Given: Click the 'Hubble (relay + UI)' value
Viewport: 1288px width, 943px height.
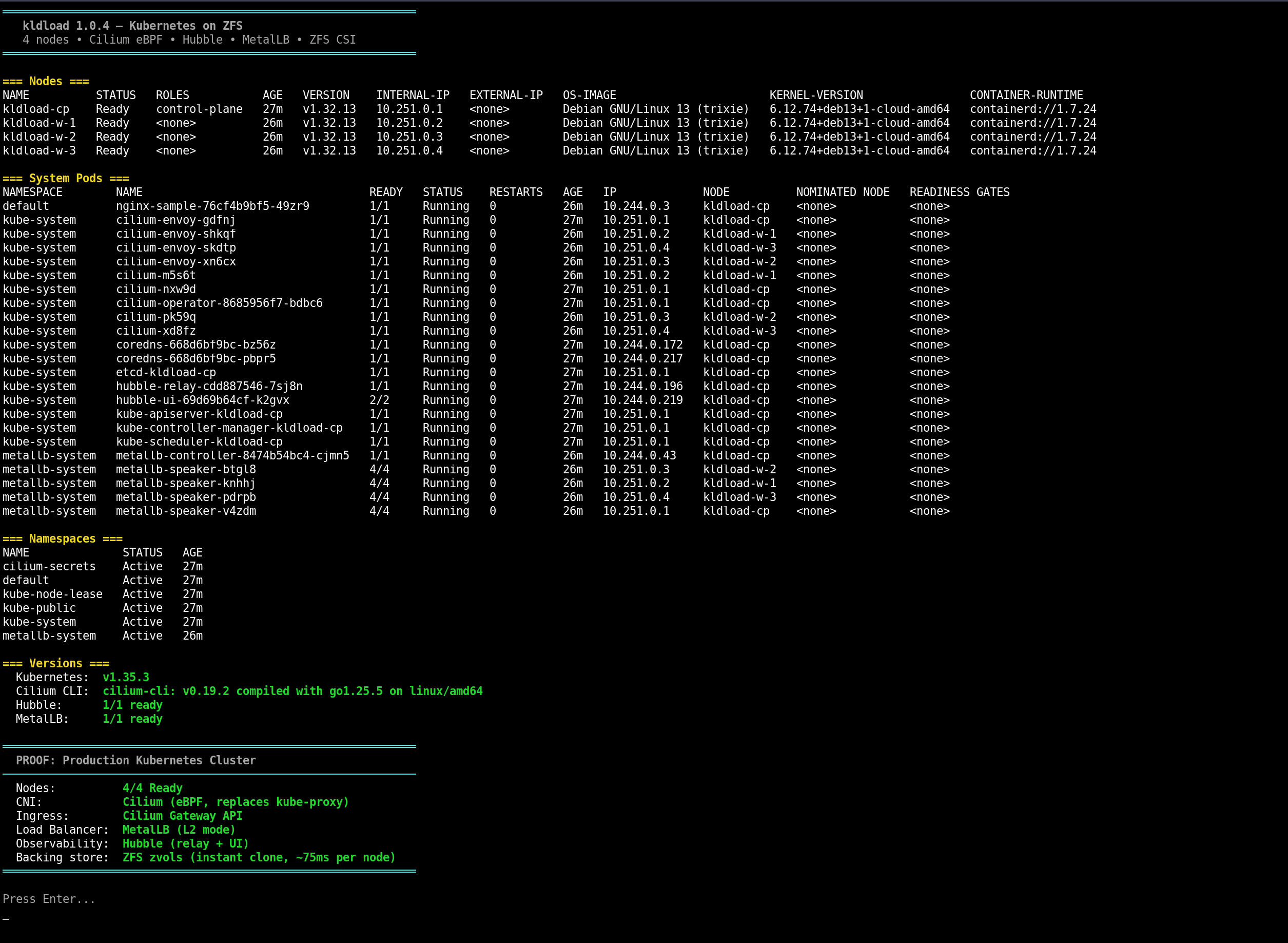Looking at the screenshot, I should point(186,844).
